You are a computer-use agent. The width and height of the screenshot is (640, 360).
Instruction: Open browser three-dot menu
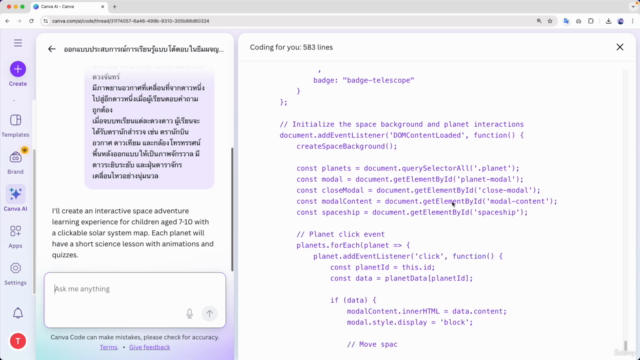tap(633, 21)
